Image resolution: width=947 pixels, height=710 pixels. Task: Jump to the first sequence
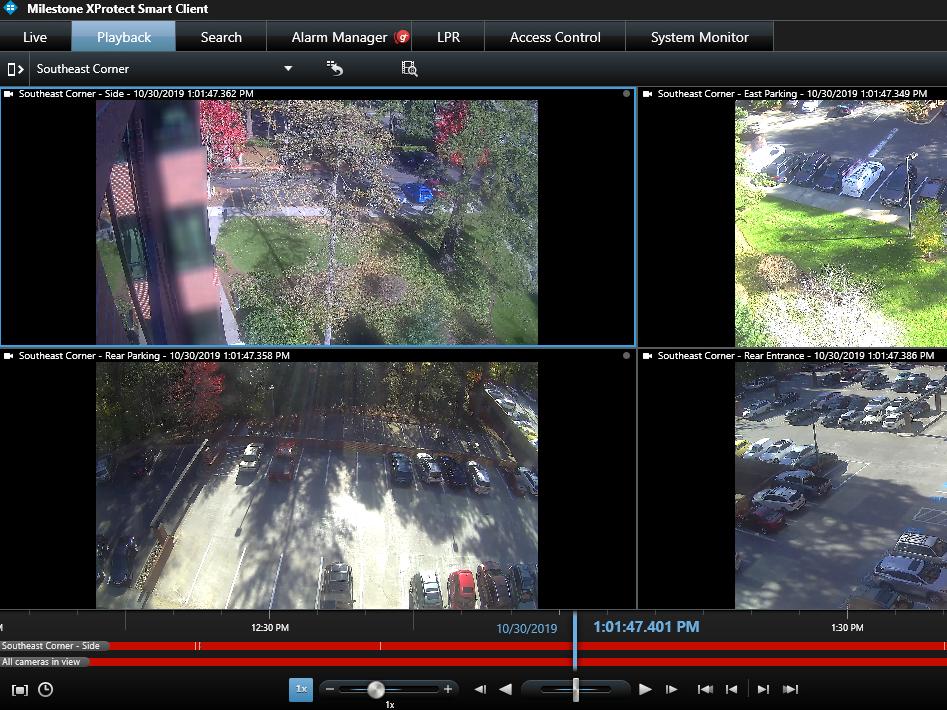tap(705, 689)
